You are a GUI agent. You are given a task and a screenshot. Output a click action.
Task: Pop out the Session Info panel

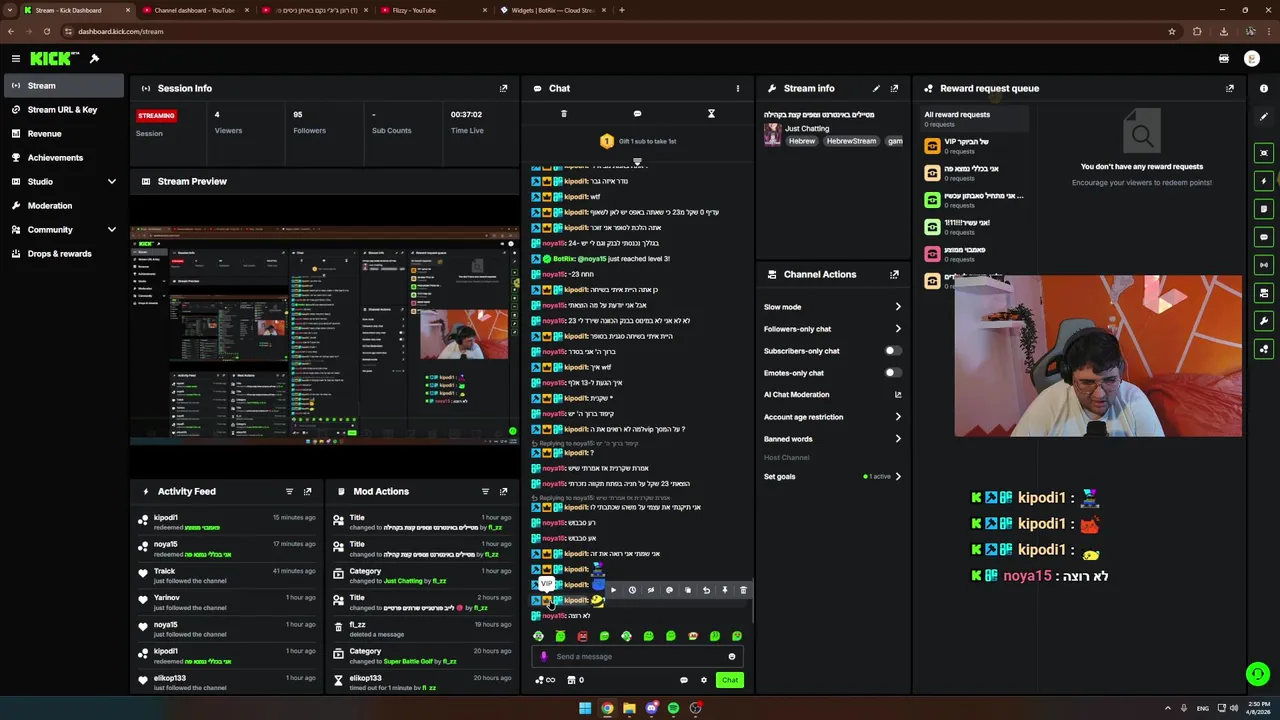pos(503,88)
